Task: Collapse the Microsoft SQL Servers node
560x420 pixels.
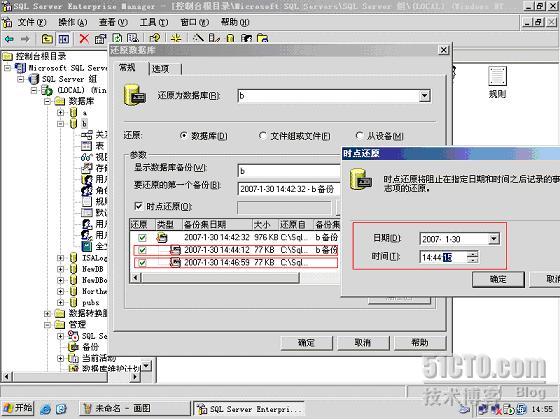Action: (x=8, y=68)
